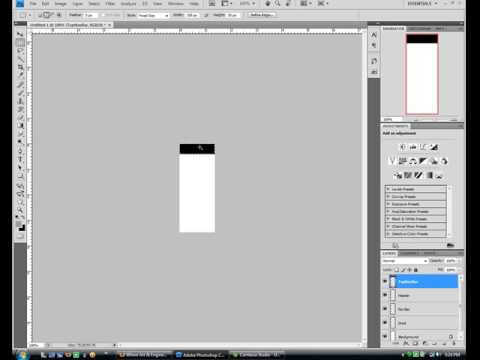Screen dimensions: 480x360
Task: Toggle visibility of layer directly above Background
Action: tap(385, 323)
